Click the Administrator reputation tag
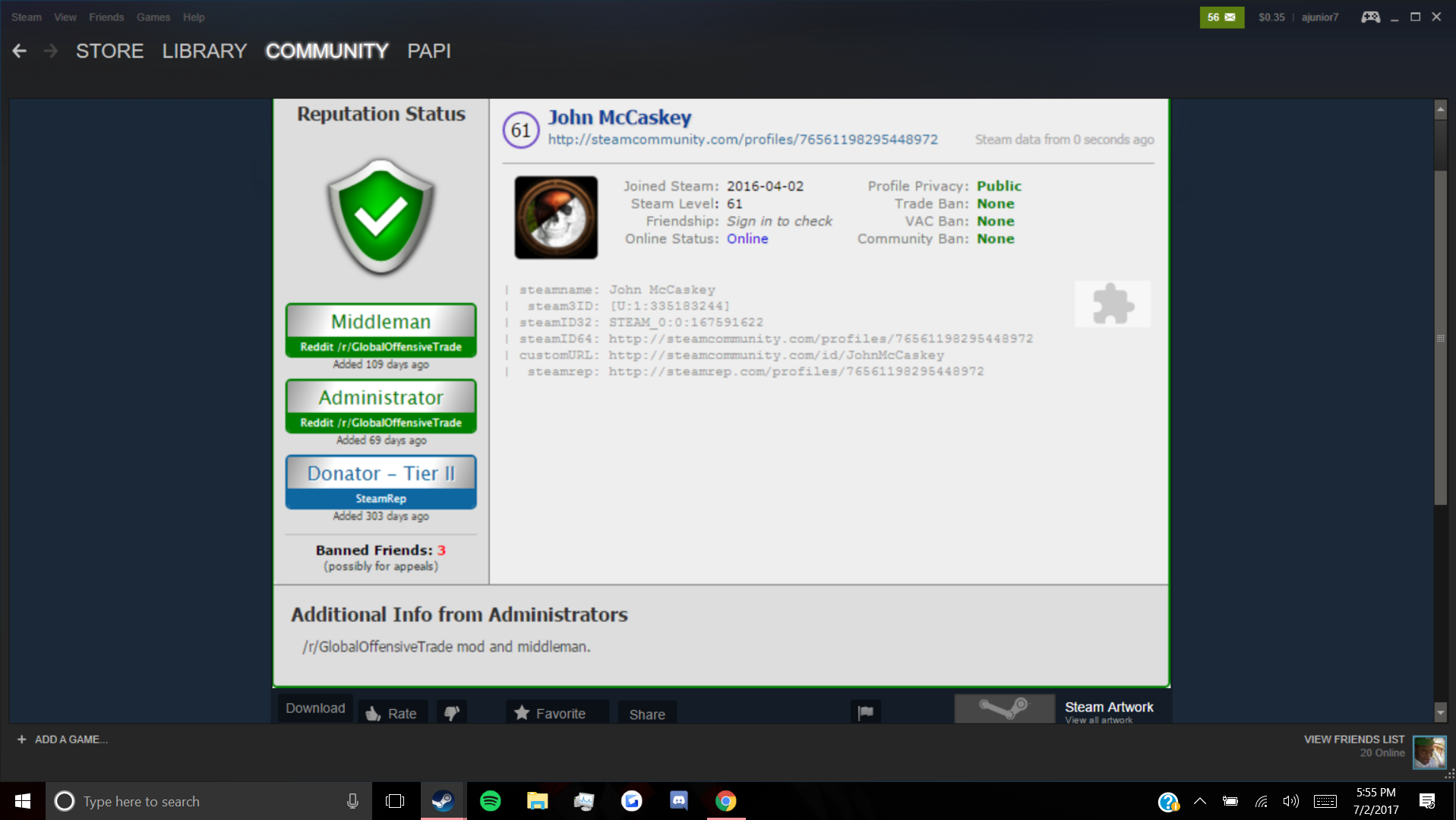The image size is (1456, 820). [x=381, y=406]
